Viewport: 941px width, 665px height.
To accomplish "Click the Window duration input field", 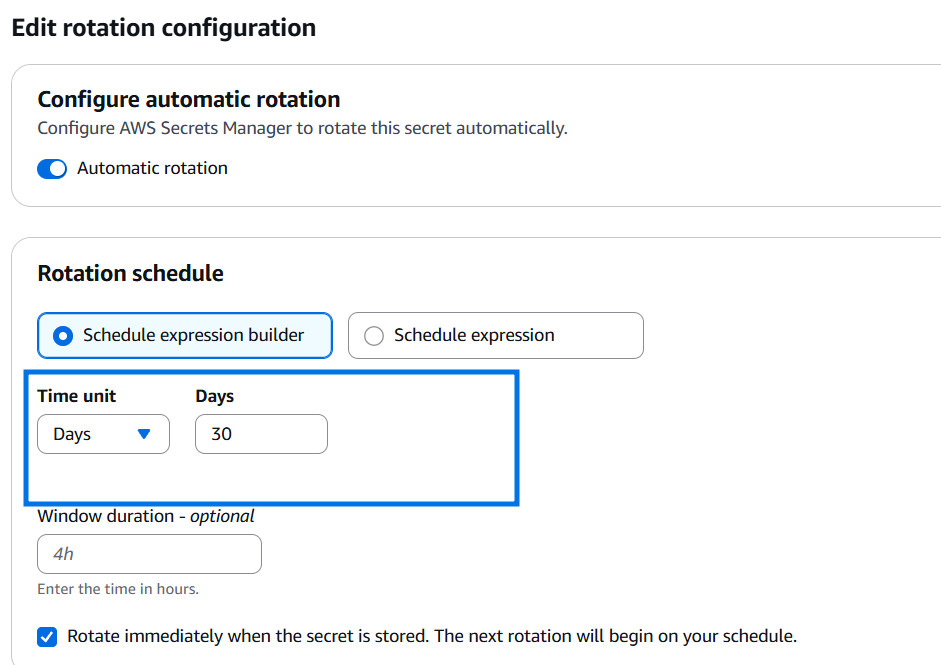I will tap(149, 553).
